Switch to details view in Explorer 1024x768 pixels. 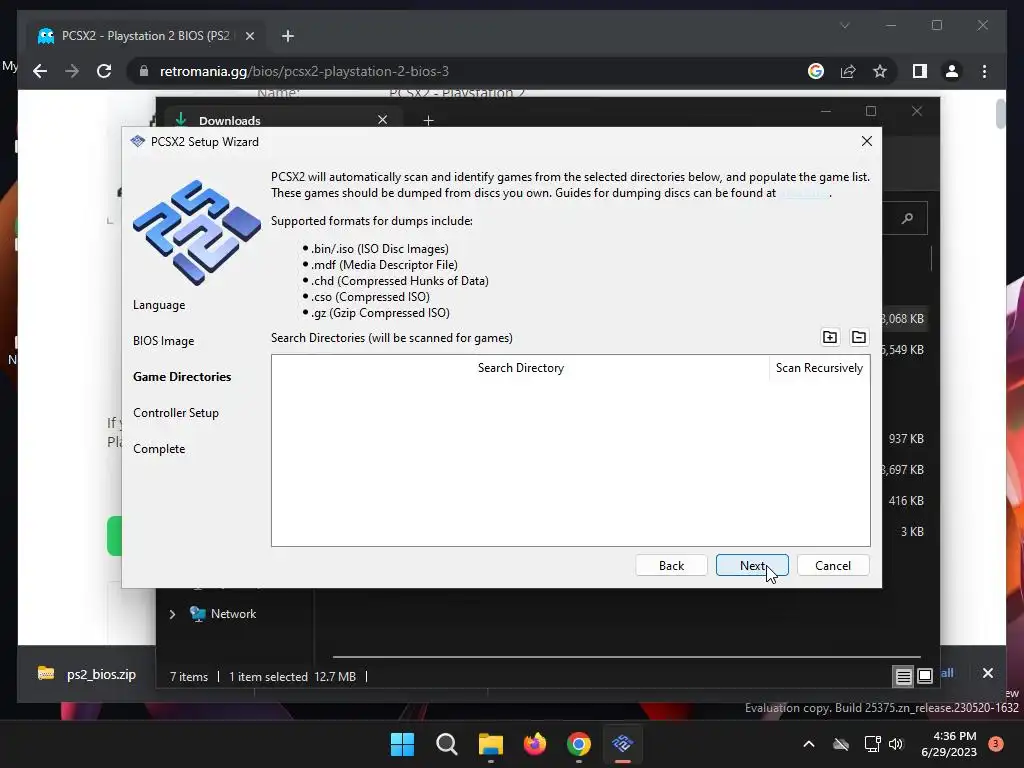point(903,676)
